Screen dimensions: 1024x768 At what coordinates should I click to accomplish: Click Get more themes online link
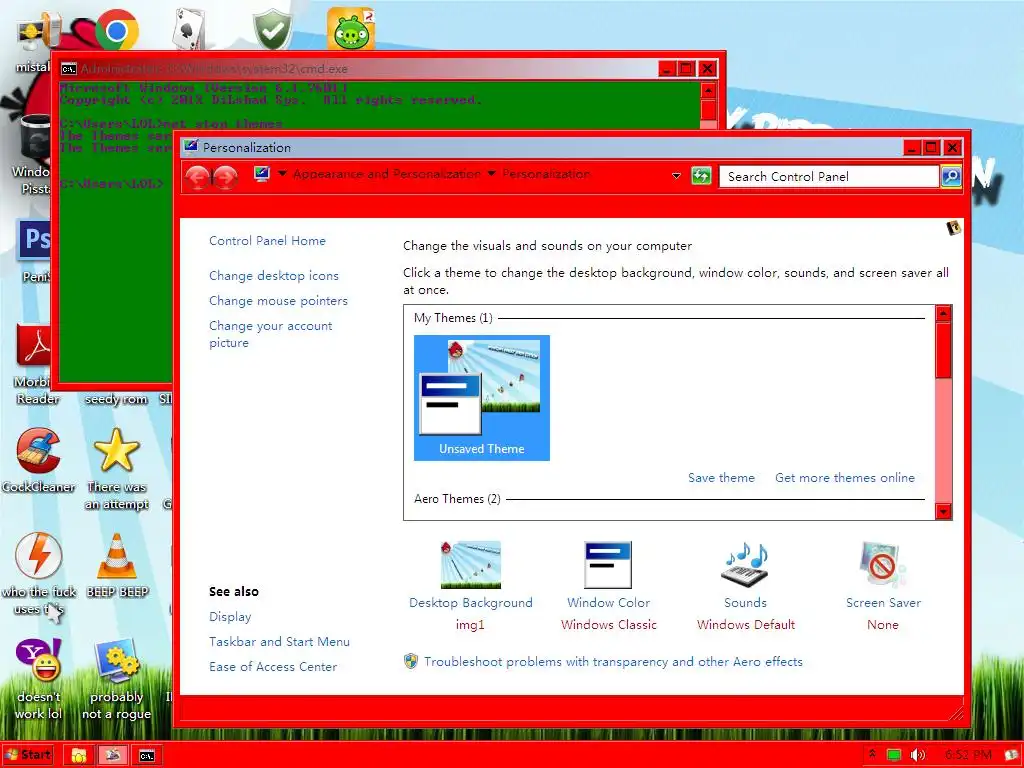tap(844, 477)
